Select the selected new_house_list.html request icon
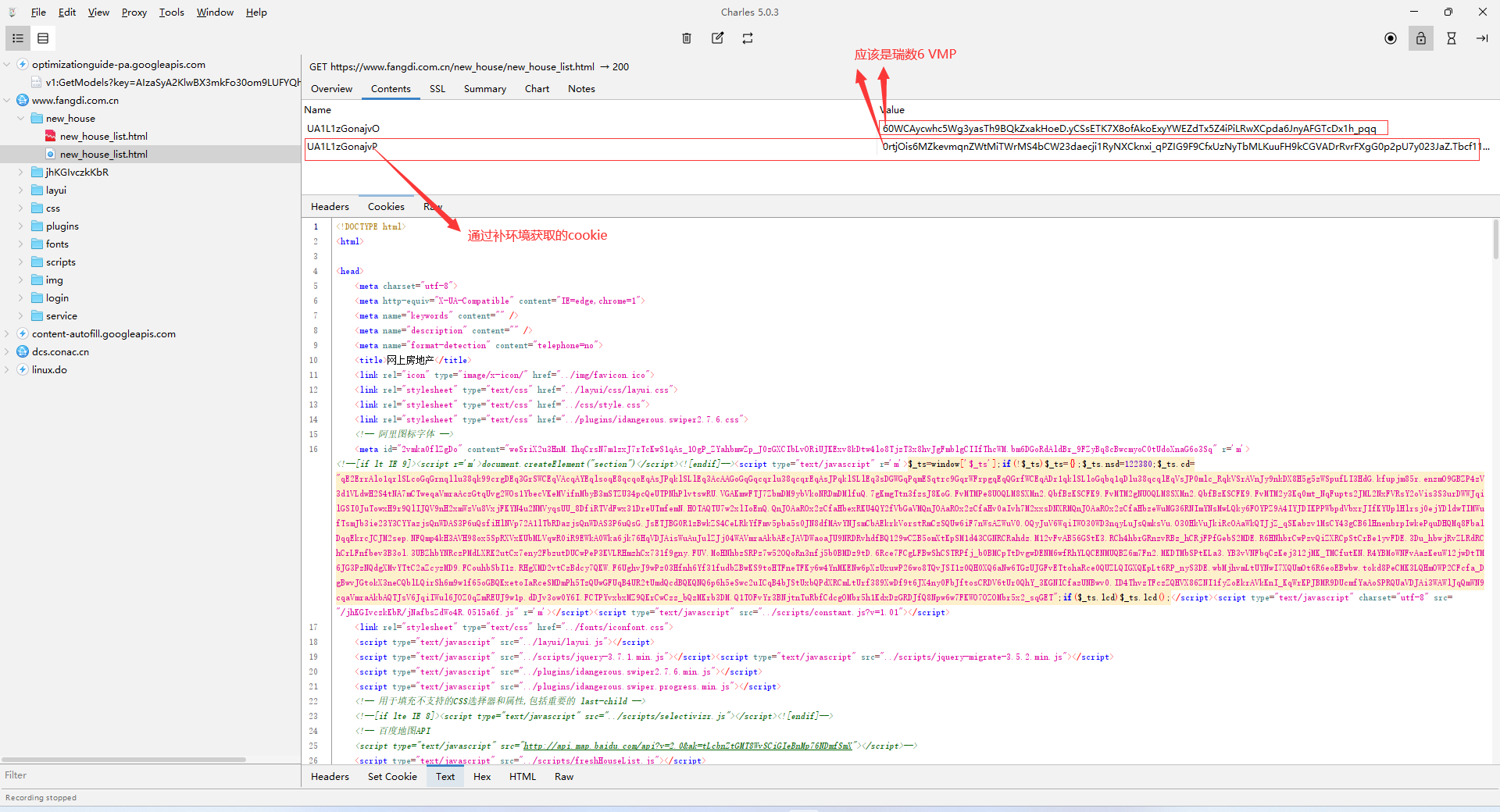The height and width of the screenshot is (812, 1500). (x=51, y=154)
